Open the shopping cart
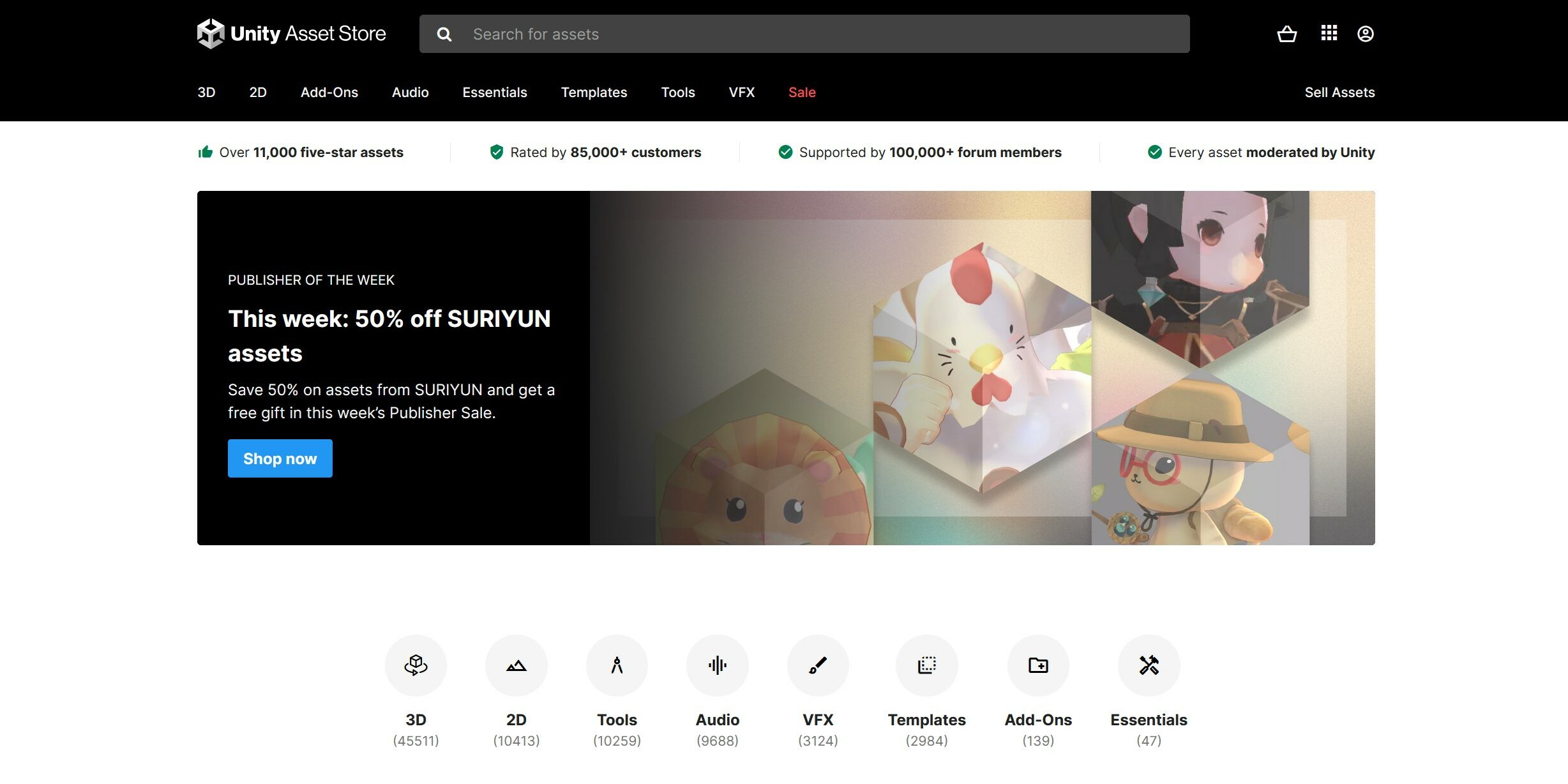This screenshot has height=784, width=1568. click(1287, 33)
